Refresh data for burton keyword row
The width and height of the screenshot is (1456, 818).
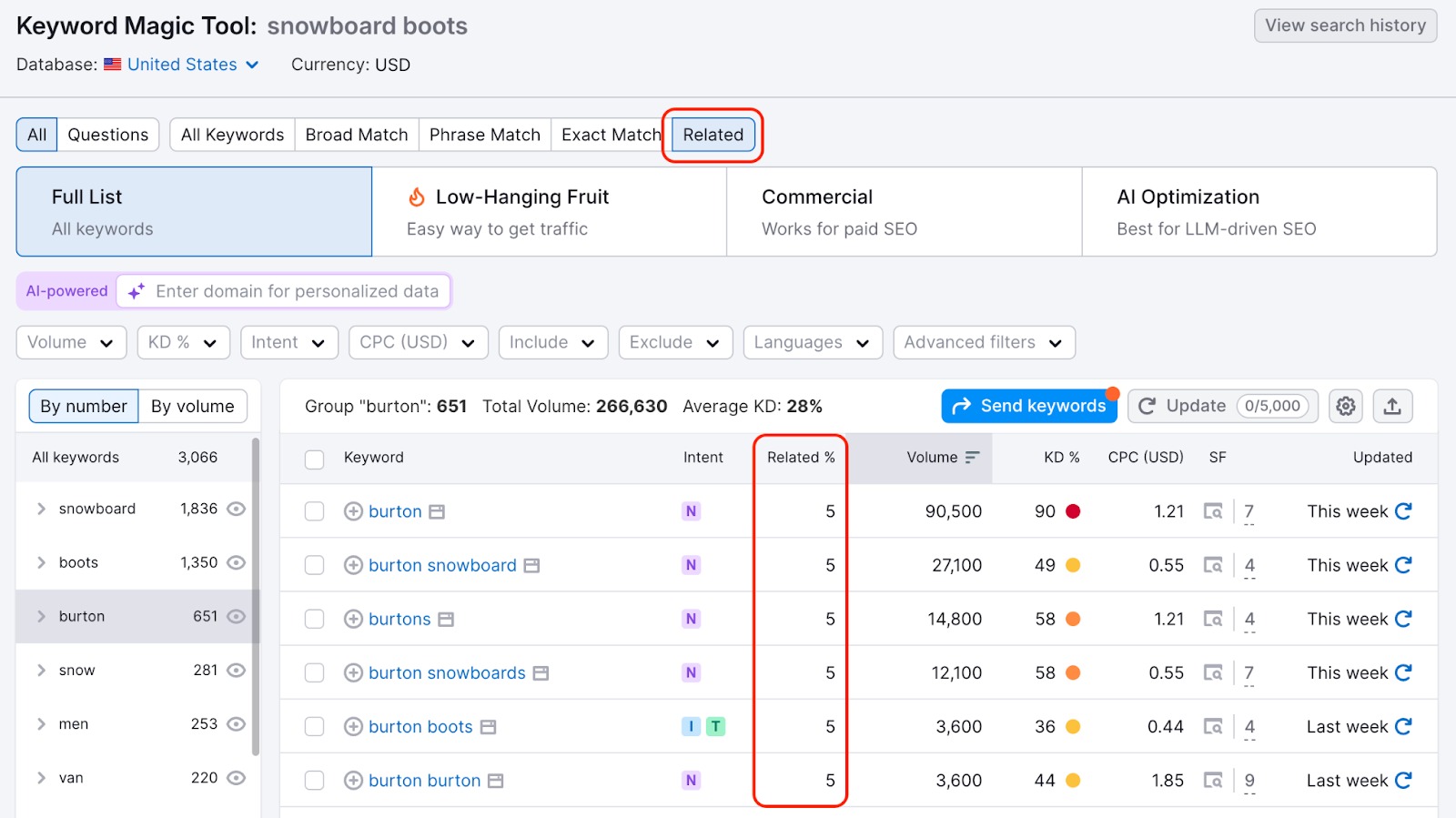[x=1403, y=511]
